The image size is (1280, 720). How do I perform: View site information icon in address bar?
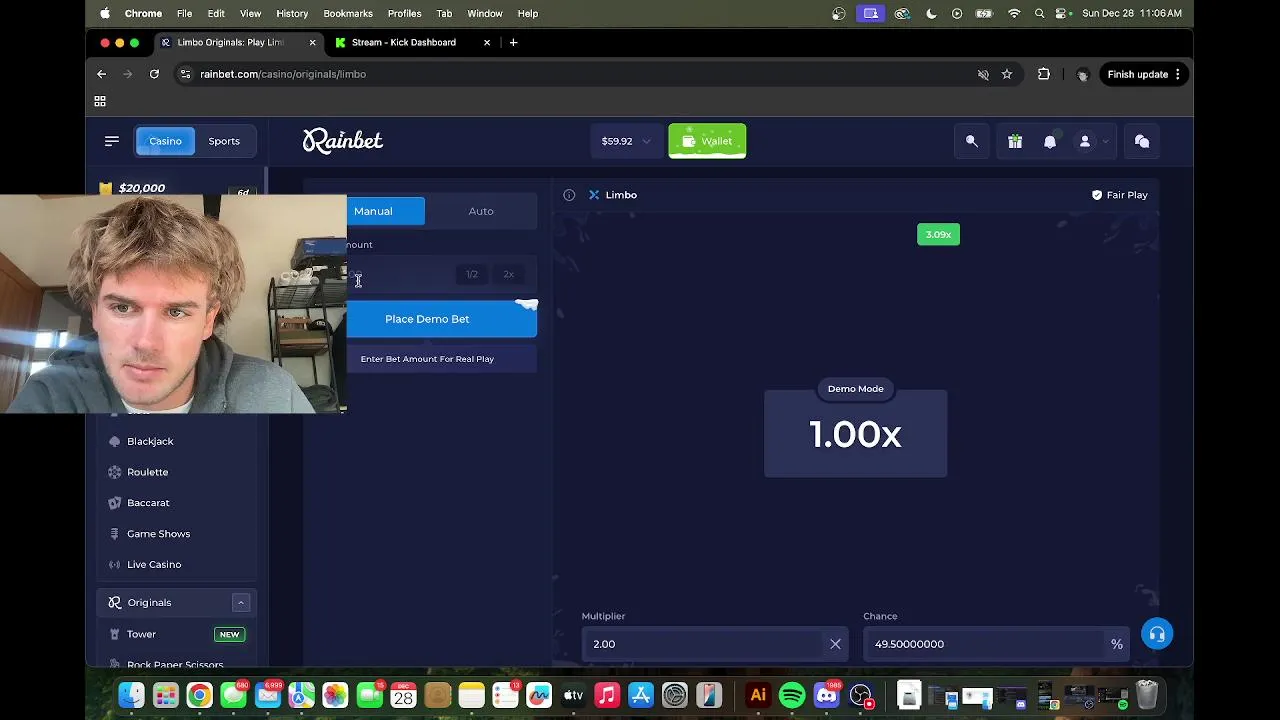point(185,74)
